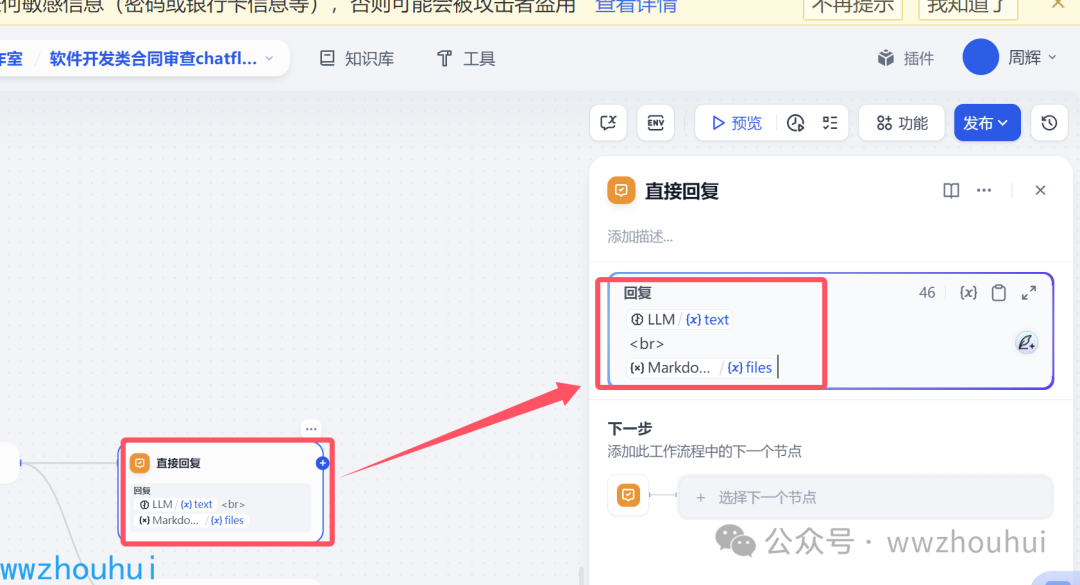Open version history icon beside publish
The height and width of the screenshot is (585, 1080).
1049,123
